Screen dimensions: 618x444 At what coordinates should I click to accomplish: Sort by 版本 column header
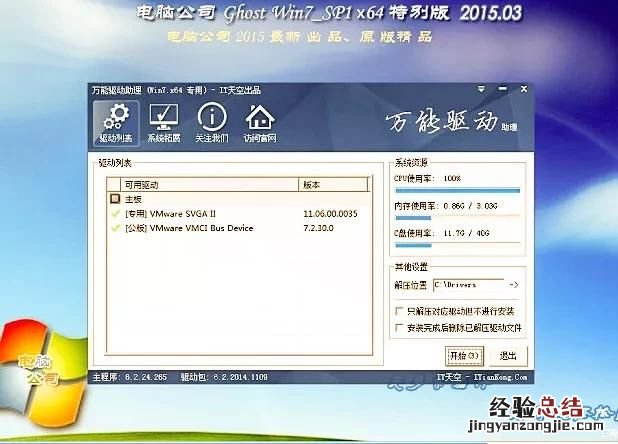point(333,184)
